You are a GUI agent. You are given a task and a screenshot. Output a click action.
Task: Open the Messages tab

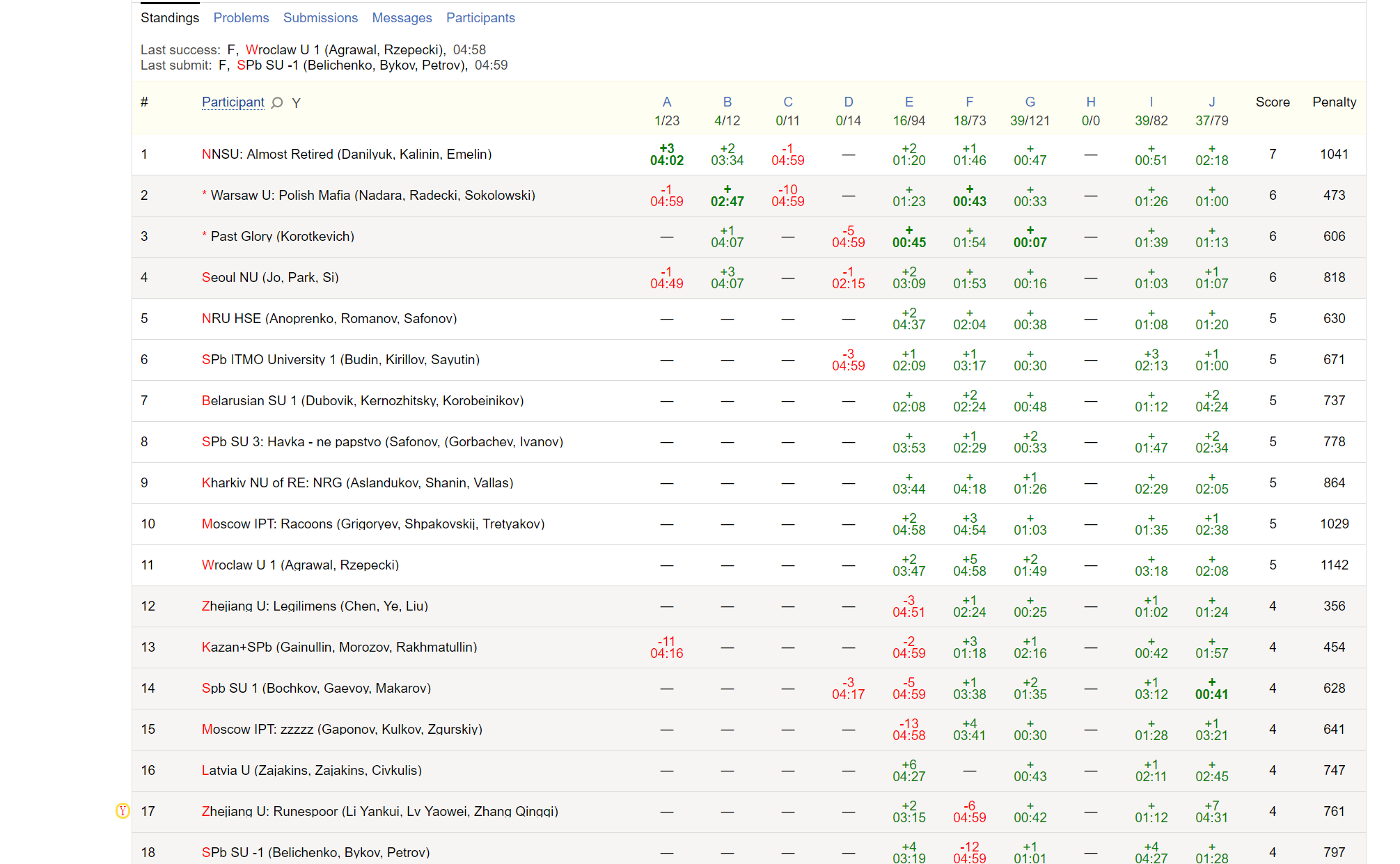coord(402,18)
